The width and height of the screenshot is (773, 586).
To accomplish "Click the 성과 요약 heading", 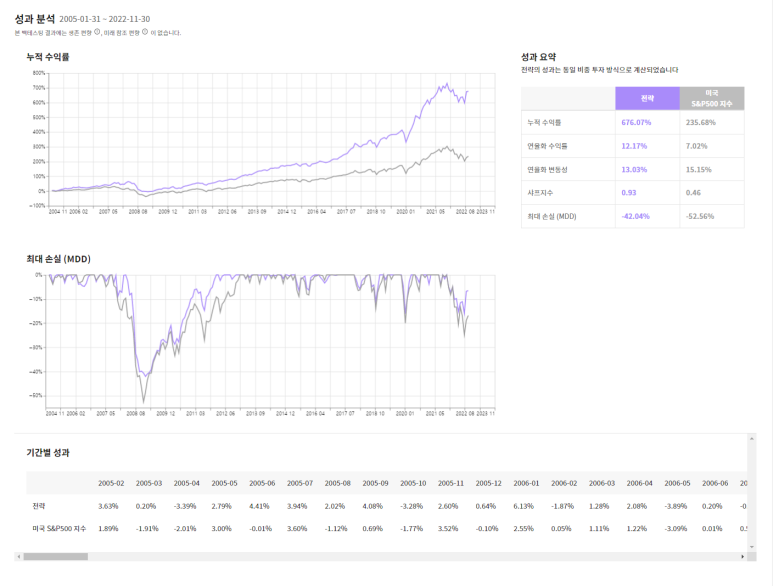I will click(539, 57).
